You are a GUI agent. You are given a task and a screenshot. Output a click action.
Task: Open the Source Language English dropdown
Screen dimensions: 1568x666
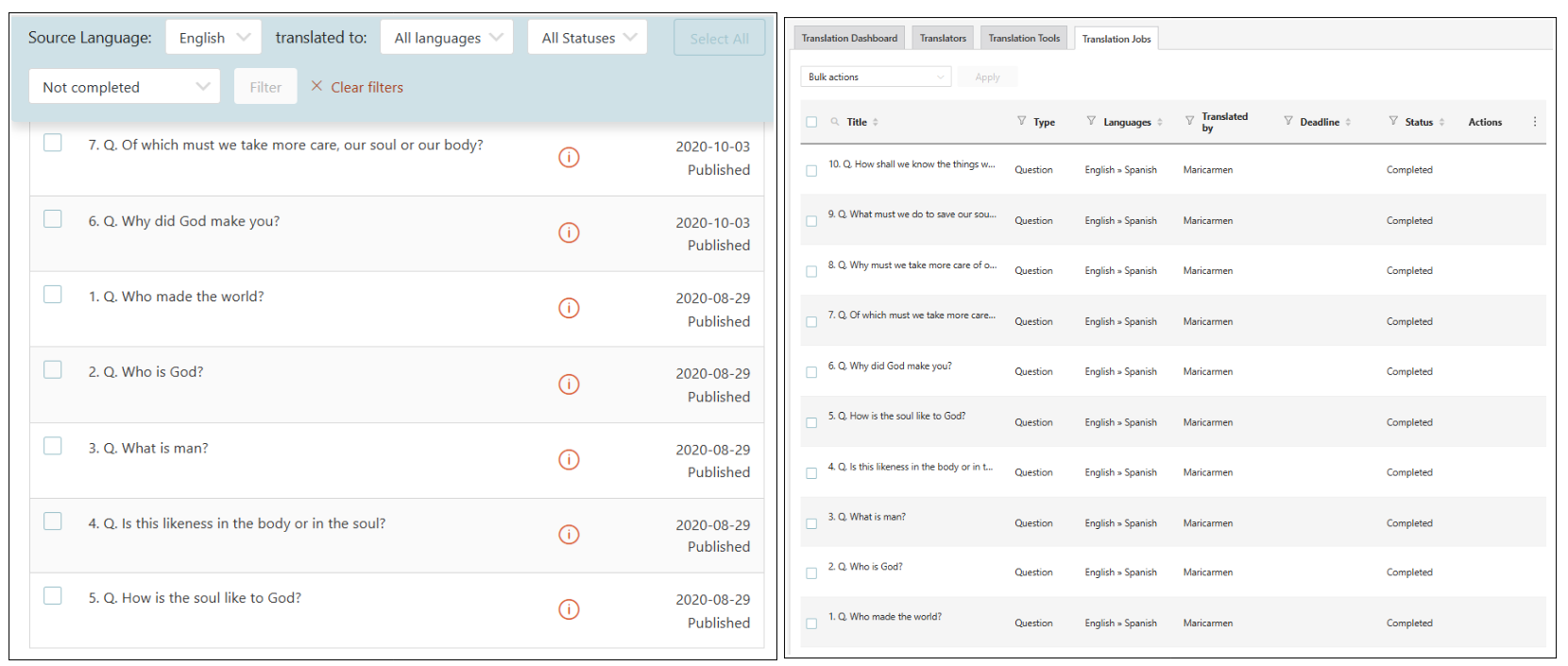[213, 38]
